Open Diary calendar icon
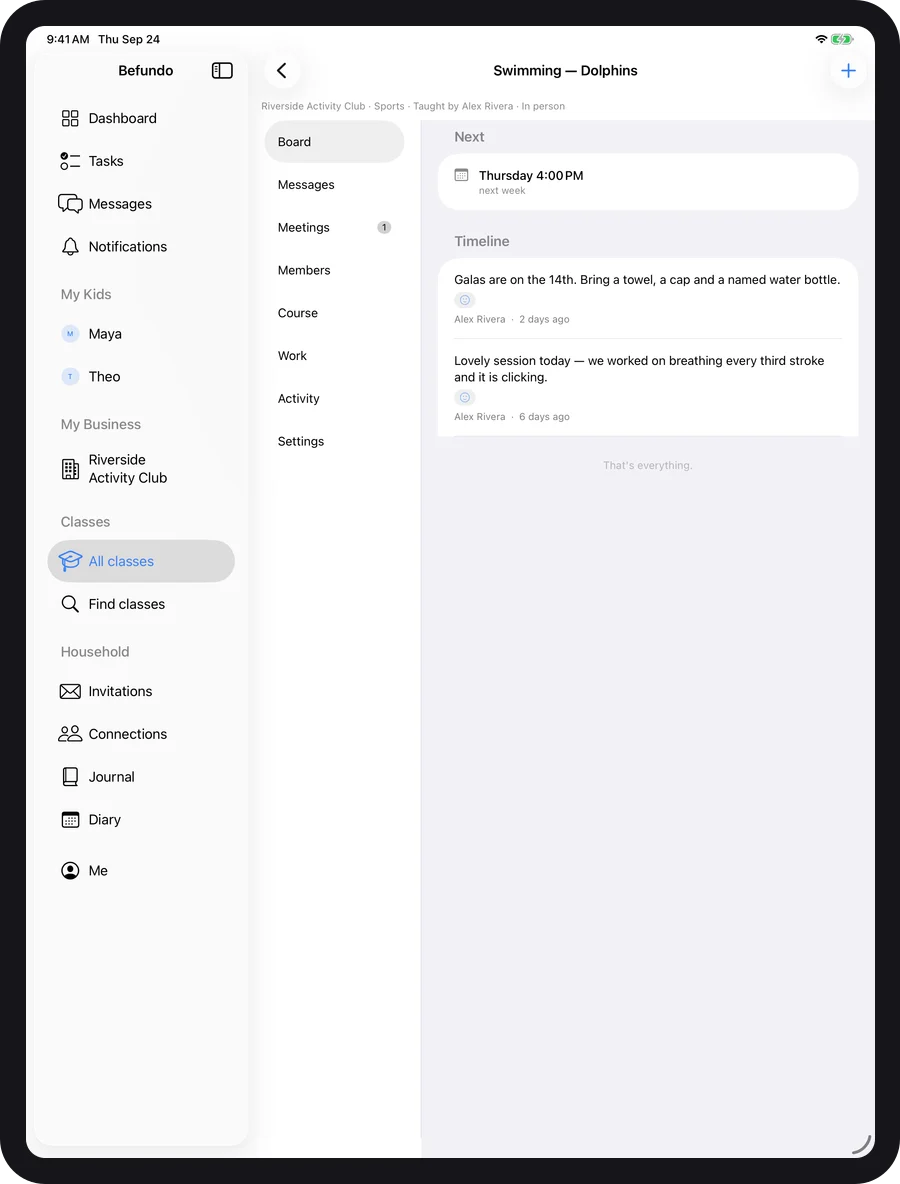The height and width of the screenshot is (1184, 900). coord(70,819)
